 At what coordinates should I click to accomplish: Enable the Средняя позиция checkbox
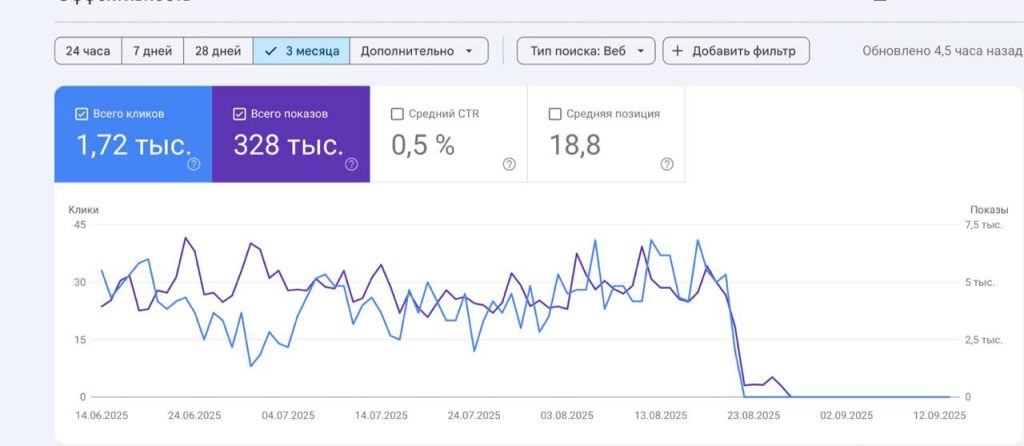[555, 114]
